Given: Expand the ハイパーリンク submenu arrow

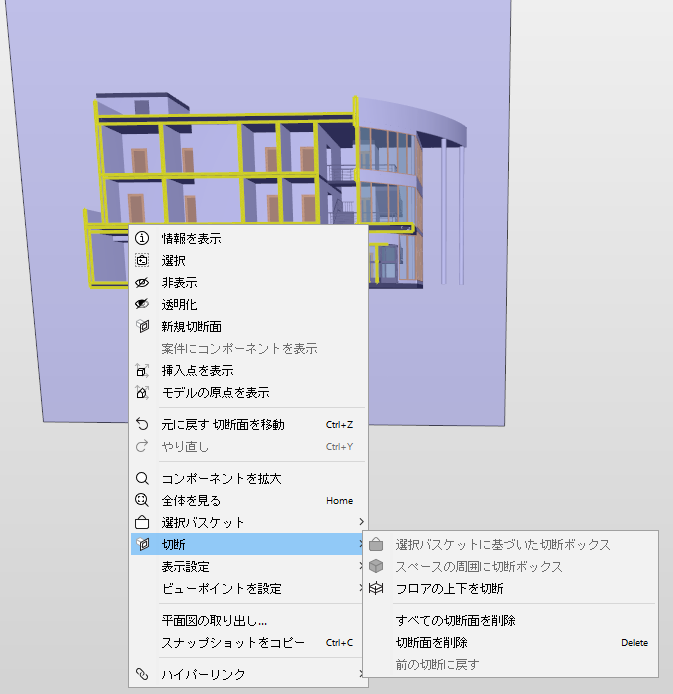Looking at the screenshot, I should pyautogui.click(x=361, y=674).
